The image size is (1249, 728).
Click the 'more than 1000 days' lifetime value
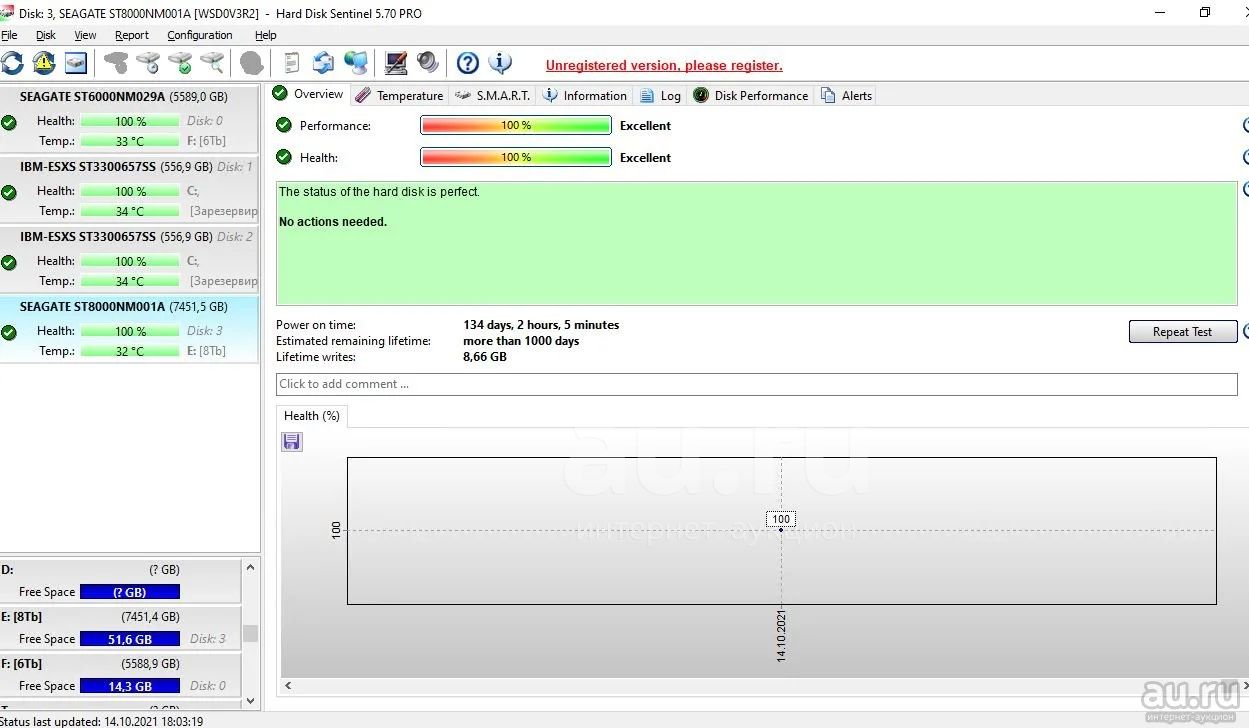(521, 341)
